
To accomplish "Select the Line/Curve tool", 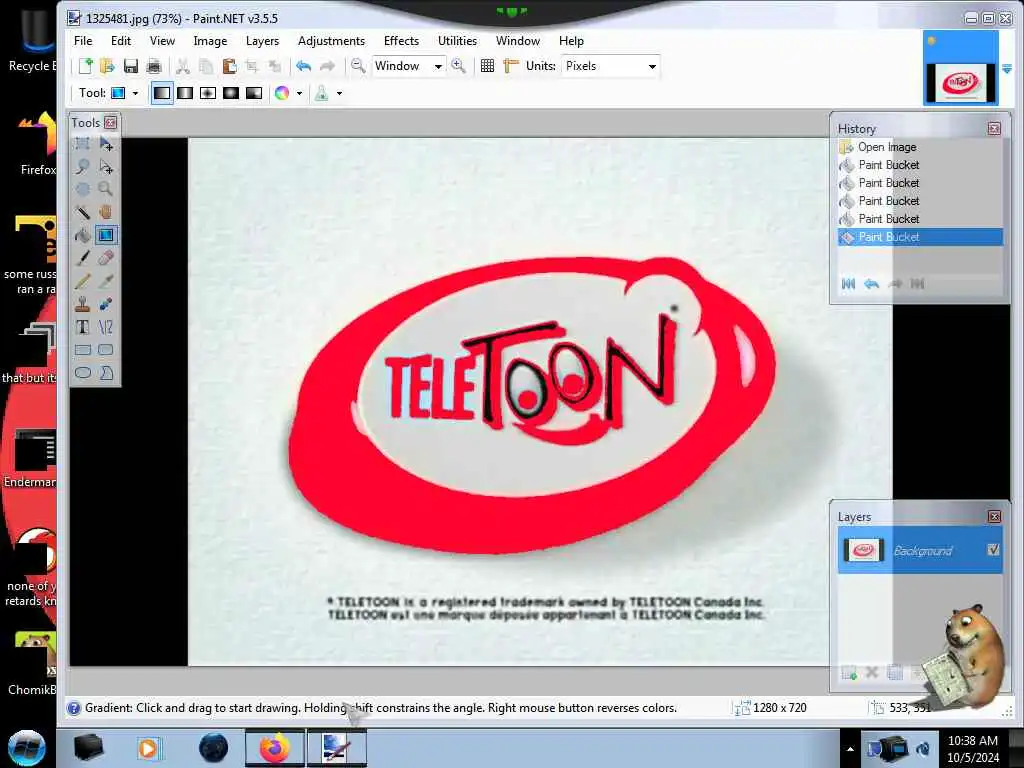I will coord(106,327).
